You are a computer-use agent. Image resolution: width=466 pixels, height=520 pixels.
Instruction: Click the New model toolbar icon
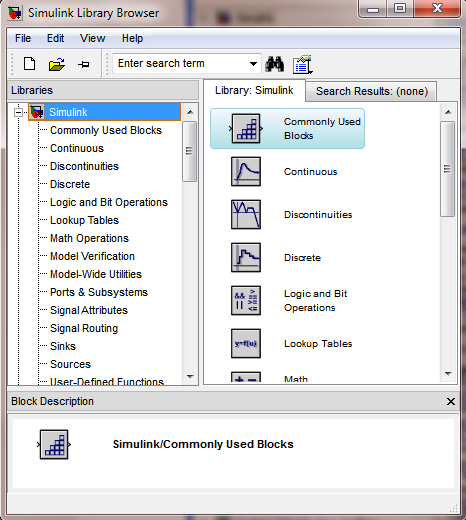(29, 63)
